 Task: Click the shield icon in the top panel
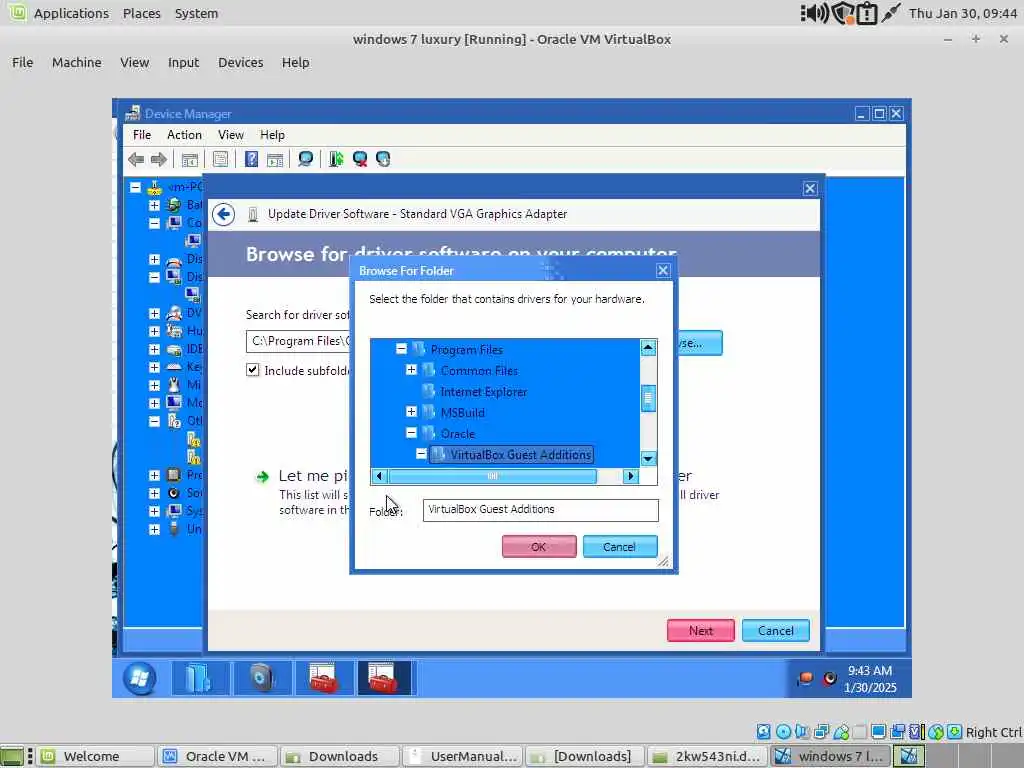(843, 13)
